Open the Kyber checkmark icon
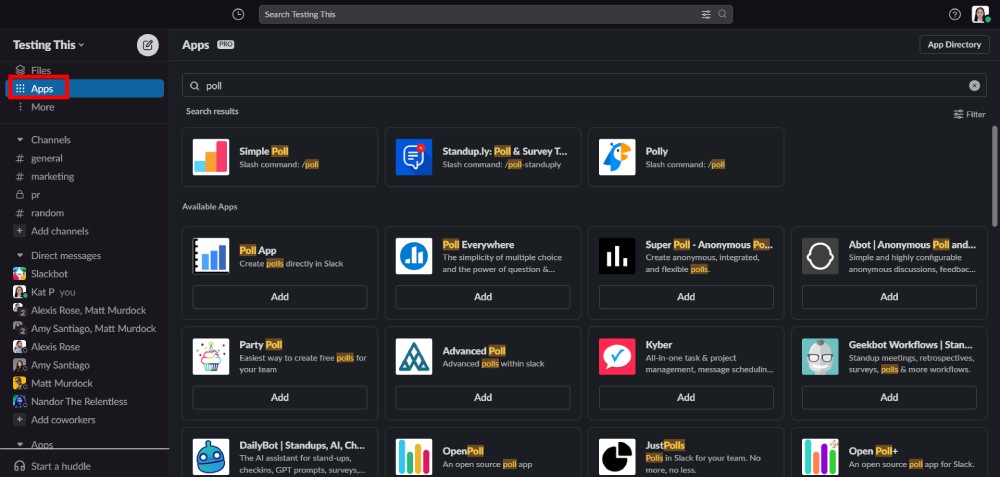This screenshot has height=477, width=1000. click(x=617, y=356)
